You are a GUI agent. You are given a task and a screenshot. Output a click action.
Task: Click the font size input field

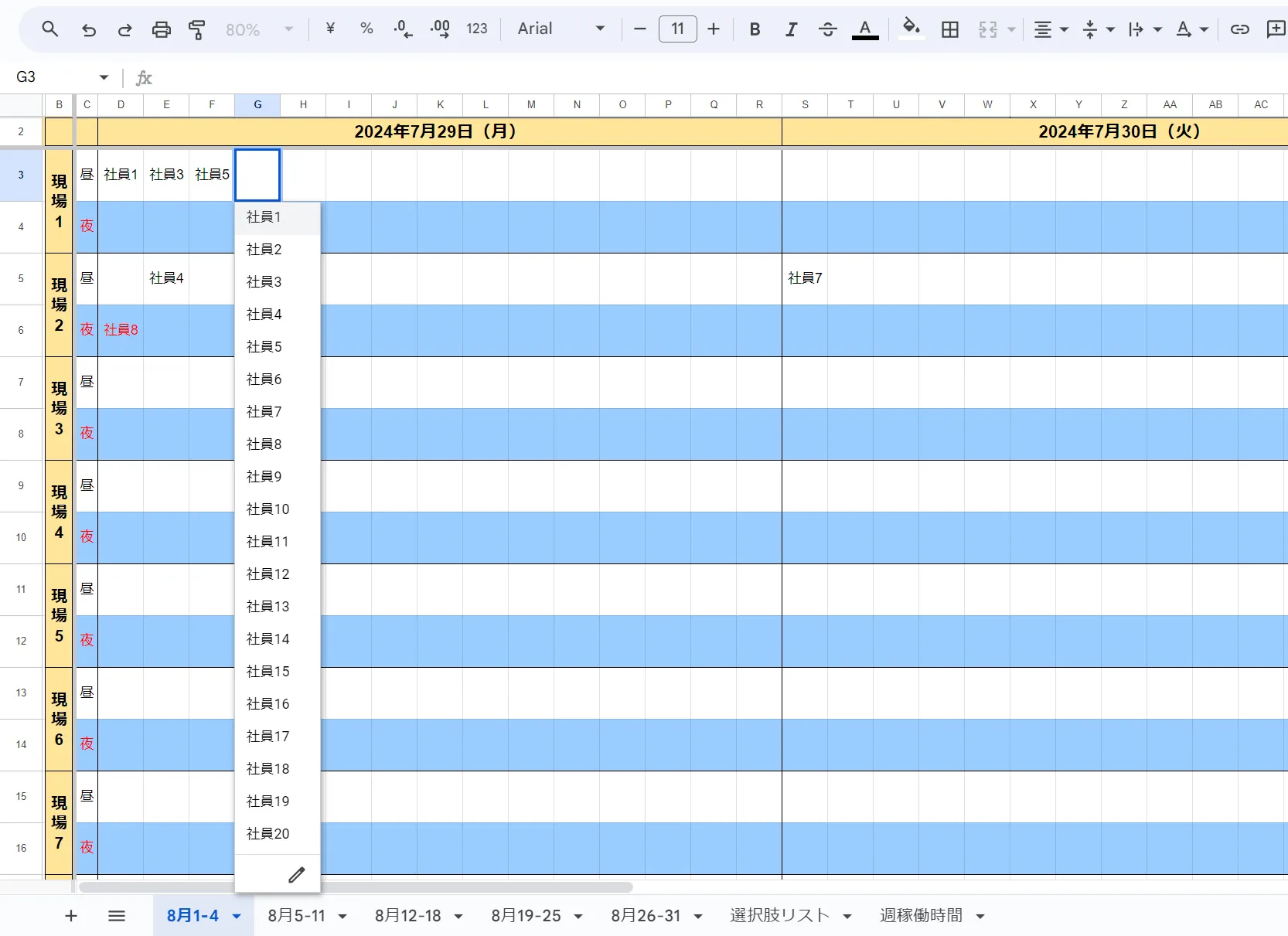tap(677, 29)
